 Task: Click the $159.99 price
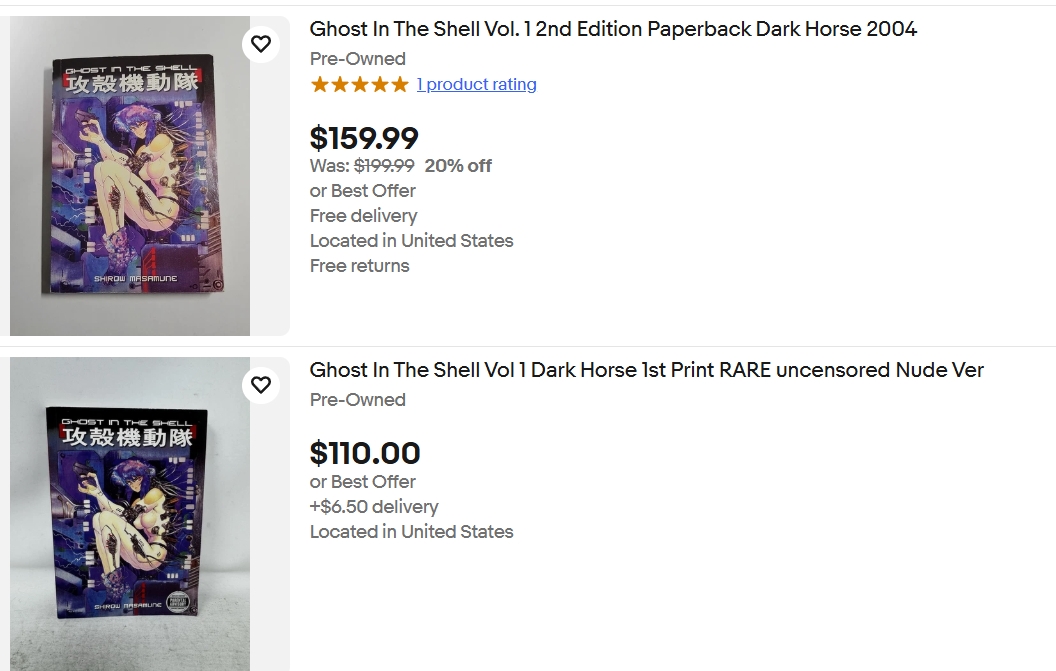[364, 138]
